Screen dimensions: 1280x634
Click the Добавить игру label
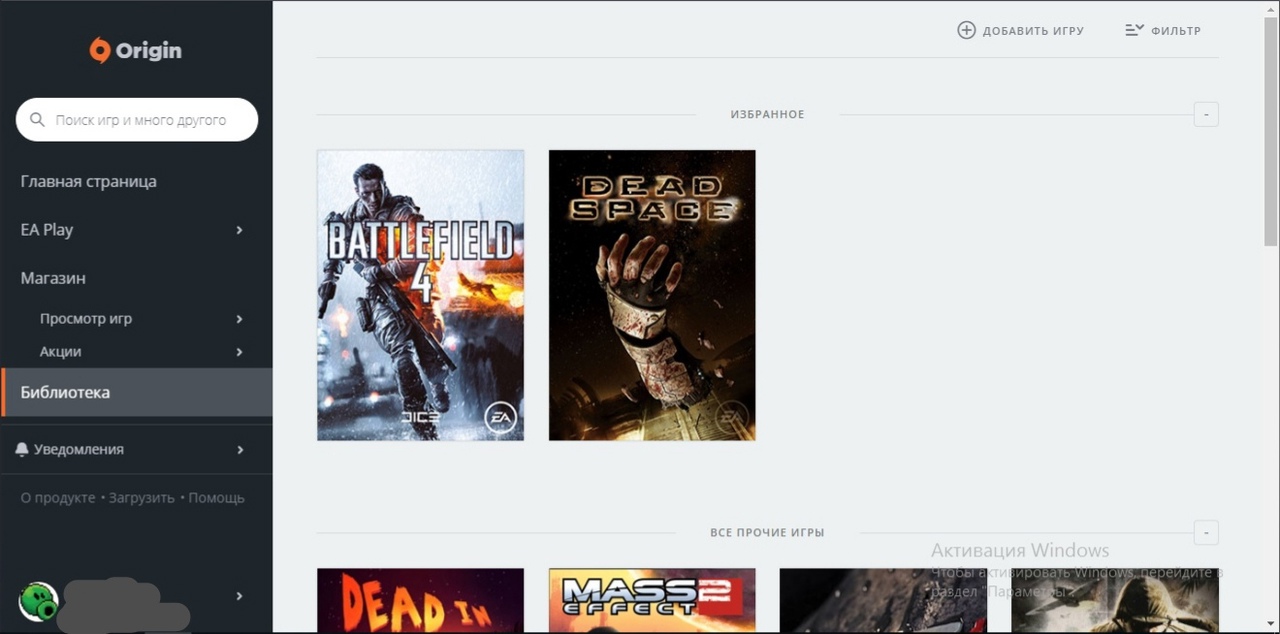(1033, 31)
